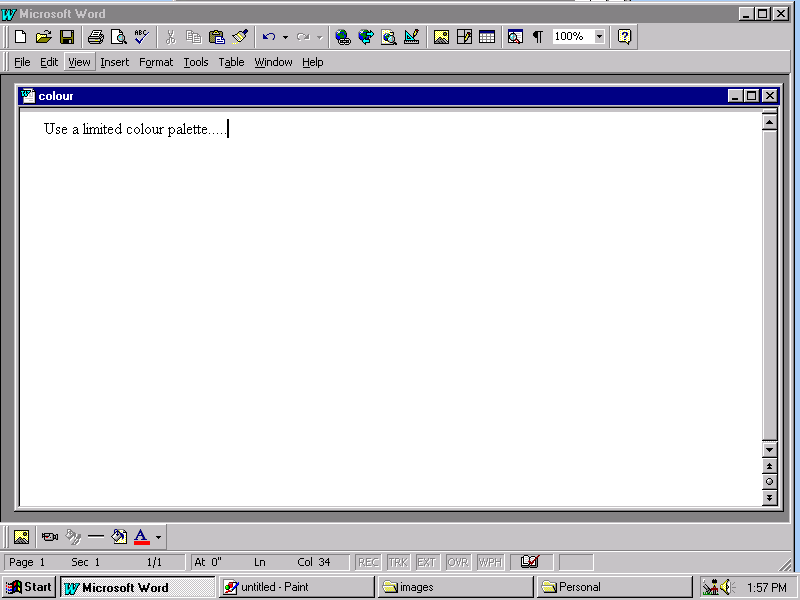Click the network tray icon
Image resolution: width=800 pixels, height=600 pixels.
tap(710, 587)
